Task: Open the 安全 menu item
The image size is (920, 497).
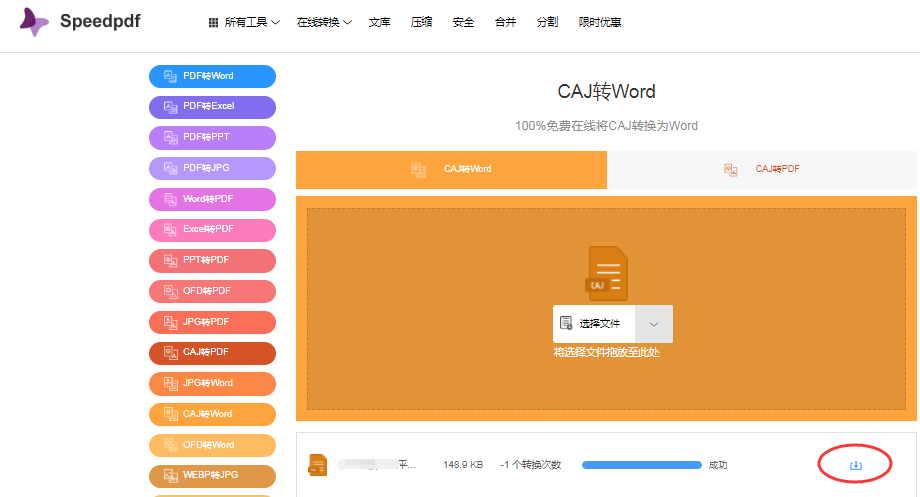Action: (x=463, y=22)
